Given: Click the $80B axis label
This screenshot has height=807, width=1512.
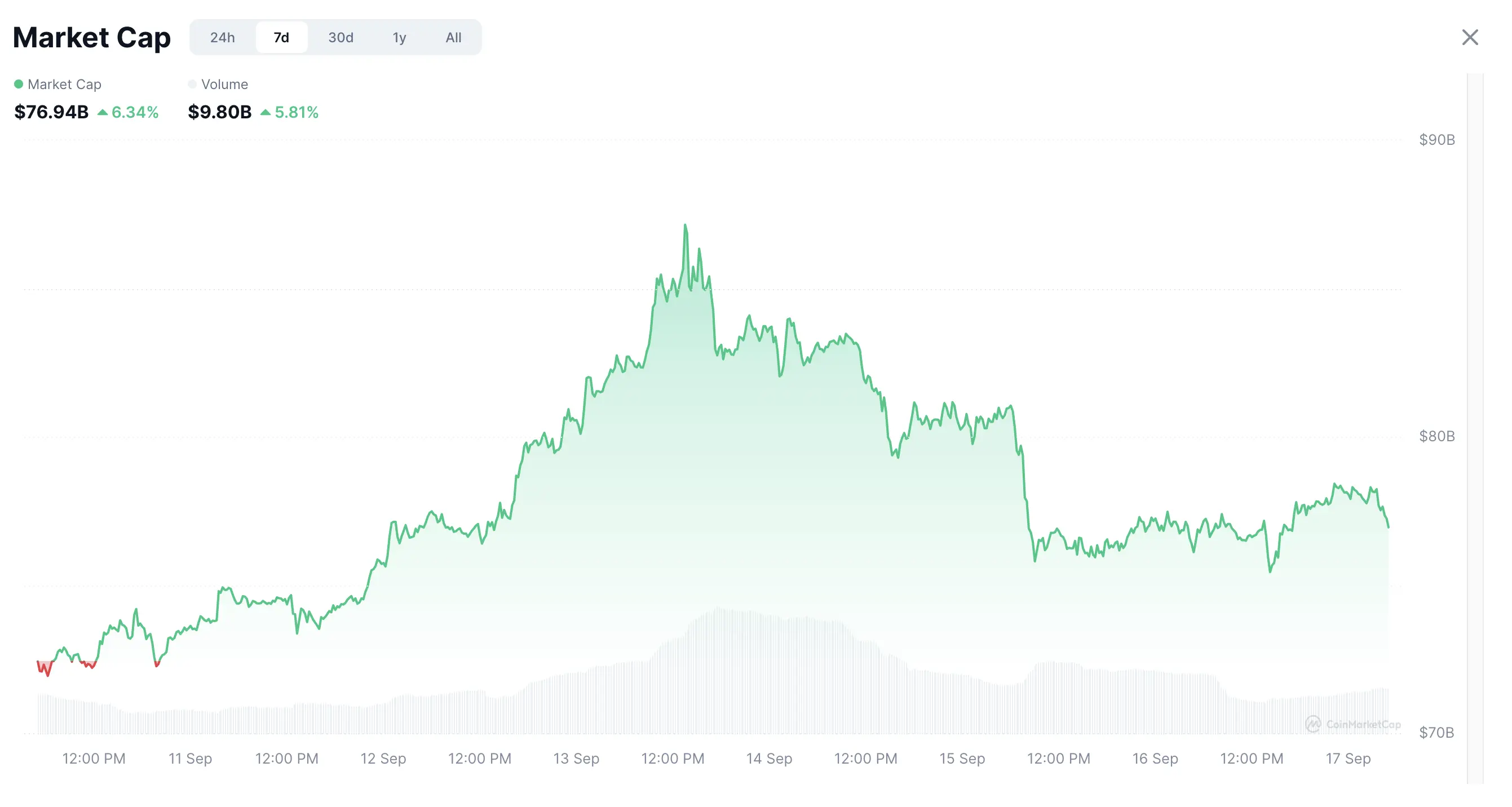Looking at the screenshot, I should 1436,436.
